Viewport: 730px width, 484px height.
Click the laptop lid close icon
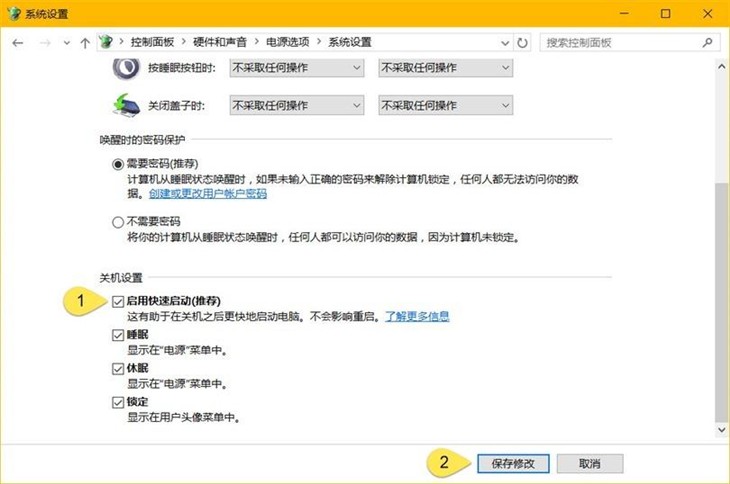(x=126, y=105)
